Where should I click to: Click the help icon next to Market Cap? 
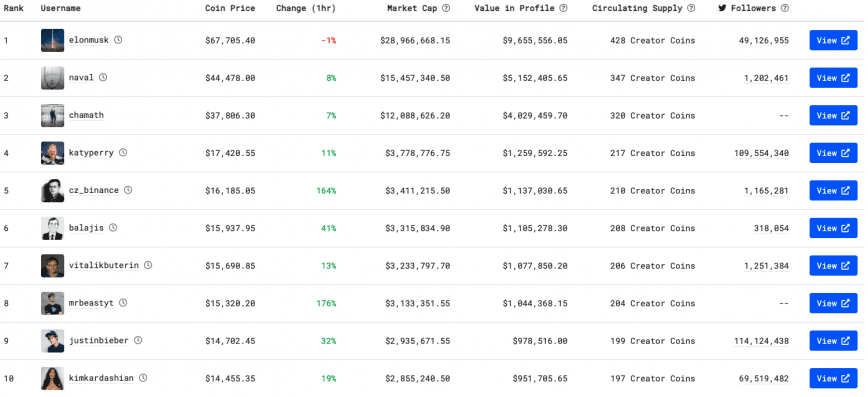click(x=446, y=8)
